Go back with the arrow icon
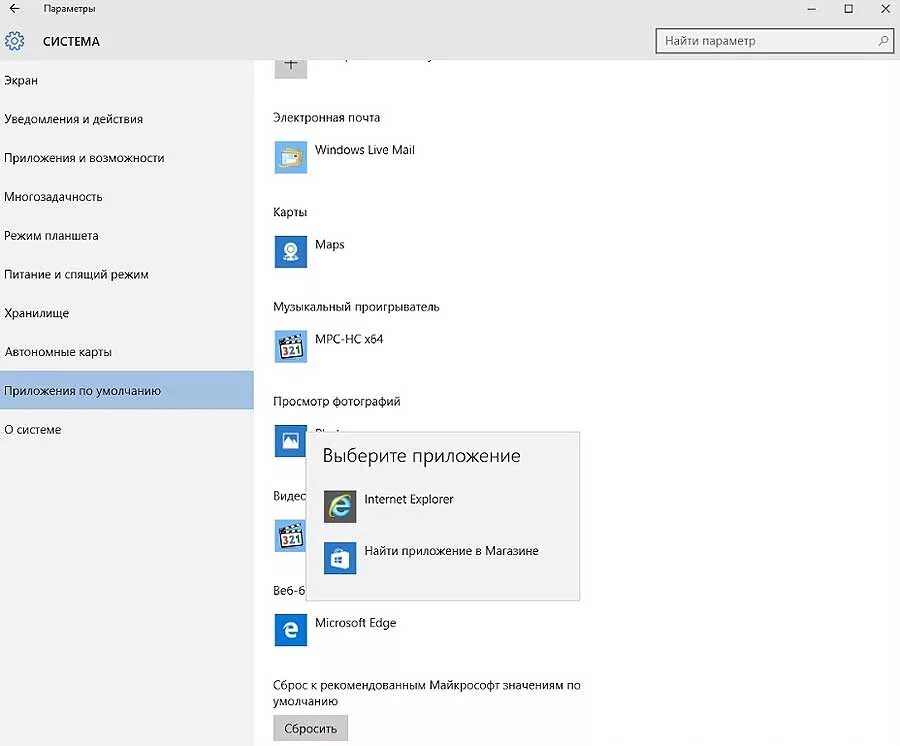 [x=14, y=9]
